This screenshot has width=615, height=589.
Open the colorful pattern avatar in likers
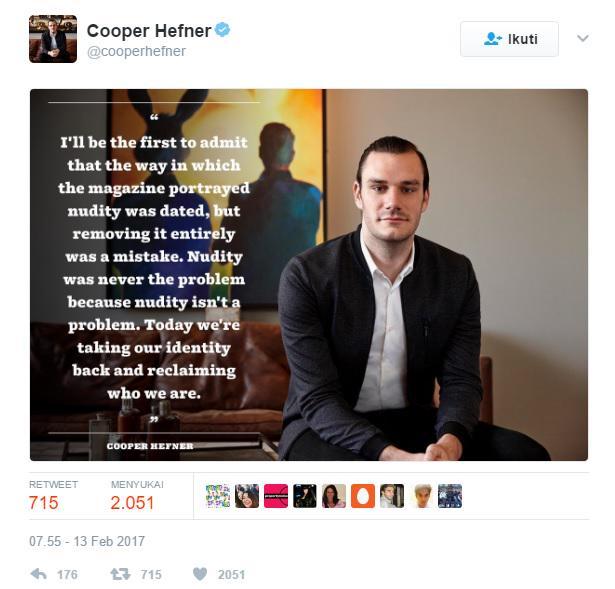(x=218, y=496)
